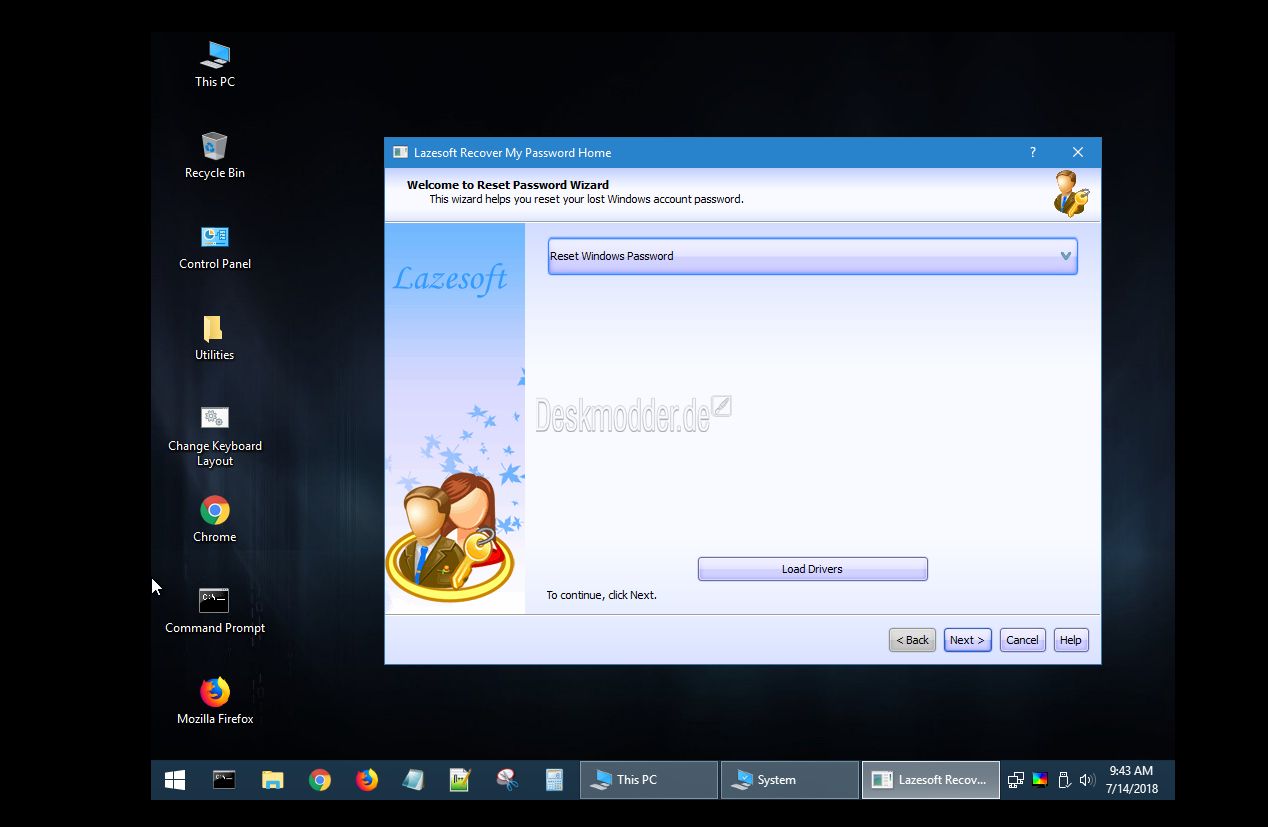Screen dimensions: 1268x827
Task: Click Chrome icon in the taskbar
Action: click(320, 780)
